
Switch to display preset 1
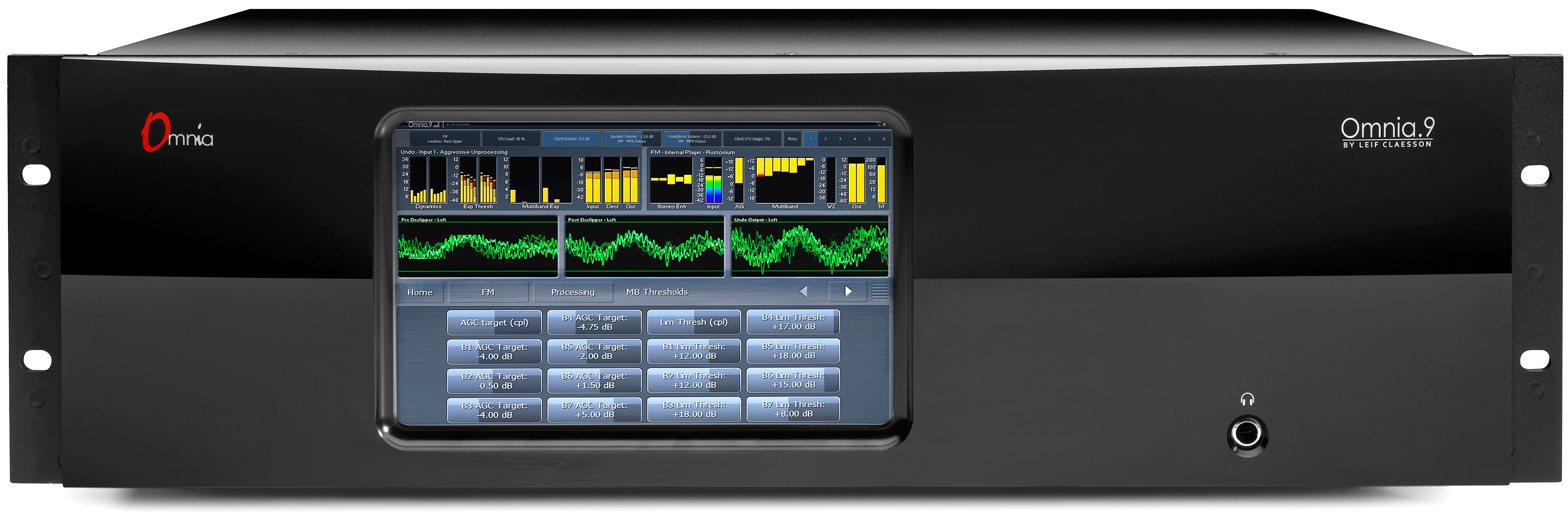(x=810, y=139)
